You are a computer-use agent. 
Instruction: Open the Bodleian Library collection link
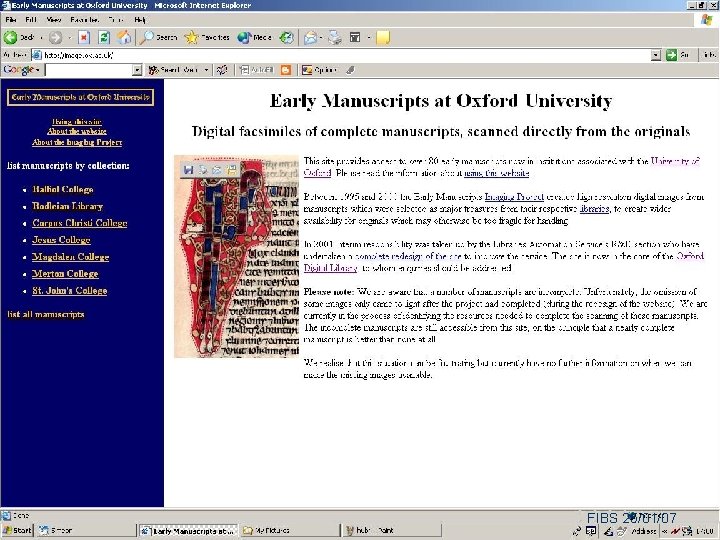(x=68, y=206)
